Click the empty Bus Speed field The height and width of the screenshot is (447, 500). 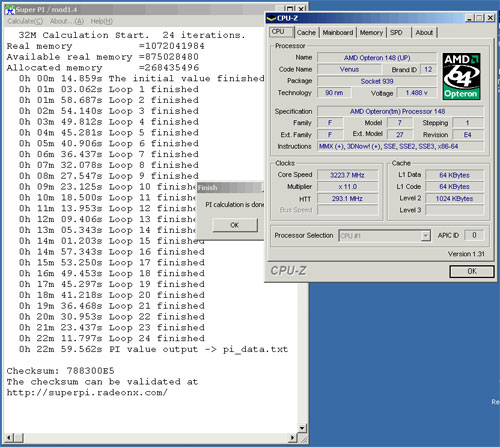(347, 210)
